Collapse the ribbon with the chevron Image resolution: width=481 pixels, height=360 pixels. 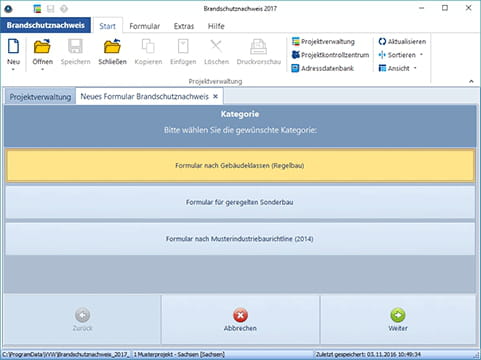[471, 81]
